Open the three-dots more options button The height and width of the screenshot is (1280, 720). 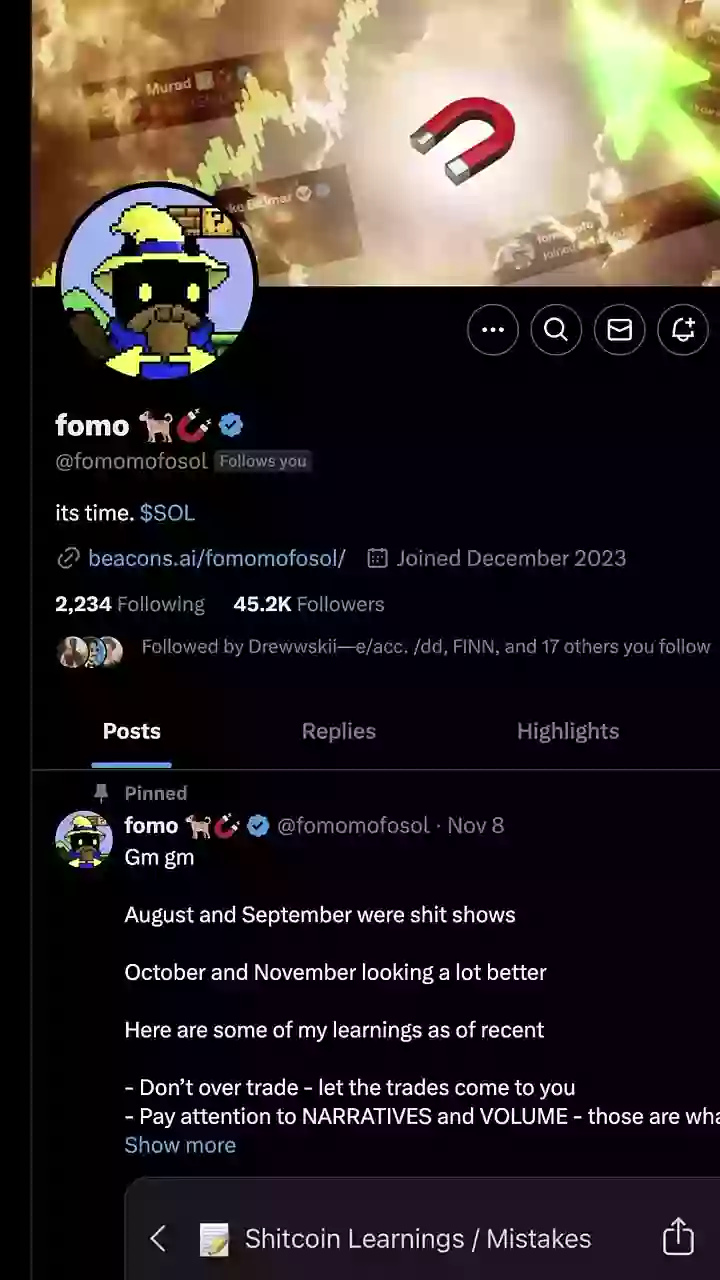point(493,330)
